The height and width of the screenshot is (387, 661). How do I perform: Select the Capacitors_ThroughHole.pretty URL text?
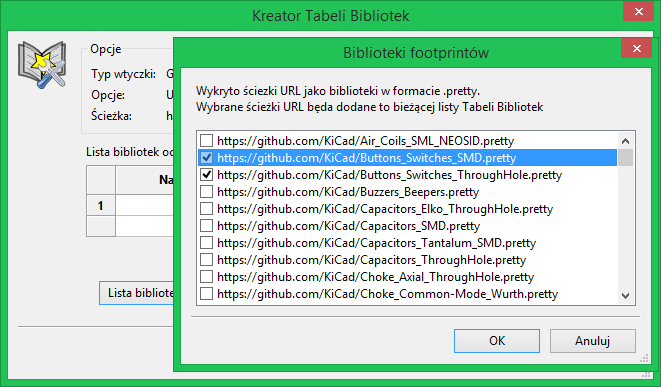tap(371, 260)
